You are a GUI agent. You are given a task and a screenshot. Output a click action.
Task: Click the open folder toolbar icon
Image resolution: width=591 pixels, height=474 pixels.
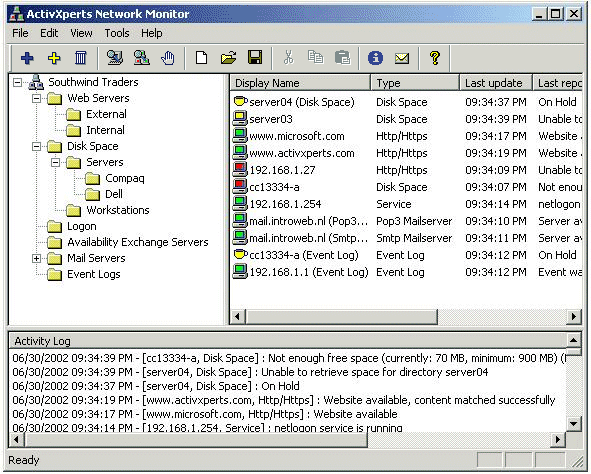[x=228, y=58]
